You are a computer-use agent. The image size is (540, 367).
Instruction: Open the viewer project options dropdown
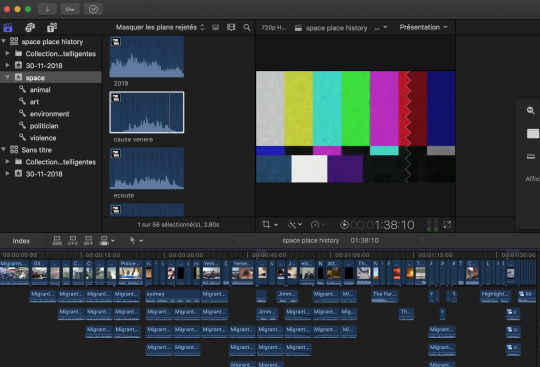click(x=381, y=28)
